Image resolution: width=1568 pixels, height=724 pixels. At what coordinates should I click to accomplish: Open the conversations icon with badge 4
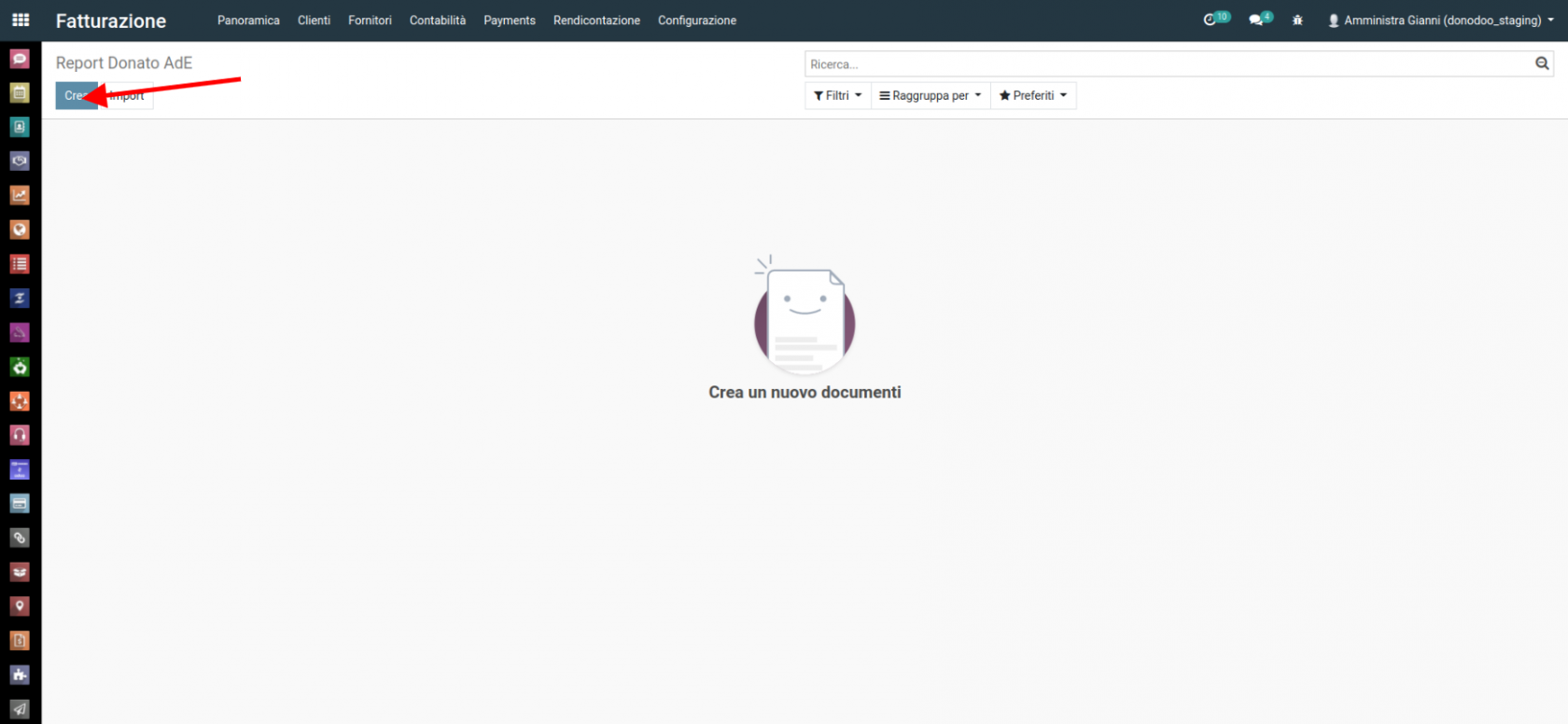point(1257,20)
